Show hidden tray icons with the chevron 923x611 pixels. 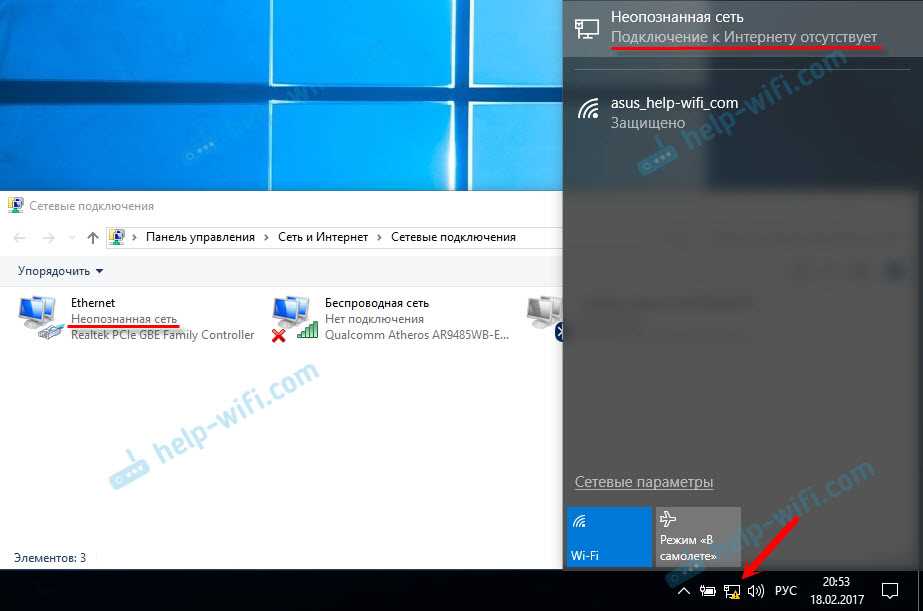[x=683, y=591]
